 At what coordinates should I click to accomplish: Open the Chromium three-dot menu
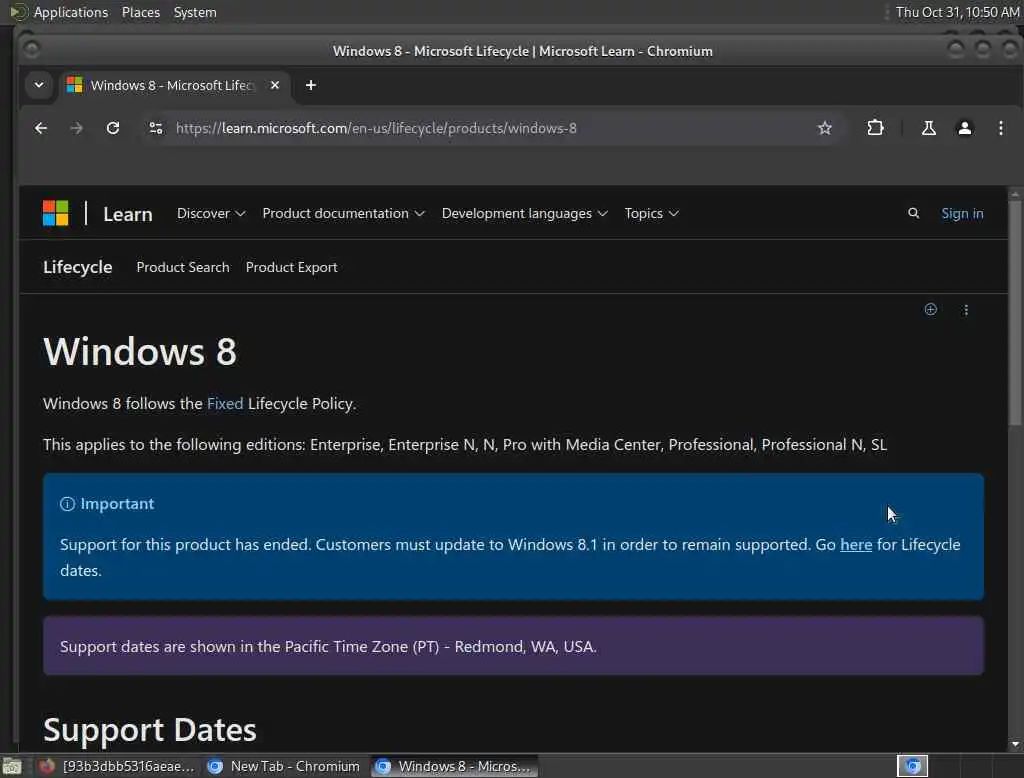point(1000,128)
